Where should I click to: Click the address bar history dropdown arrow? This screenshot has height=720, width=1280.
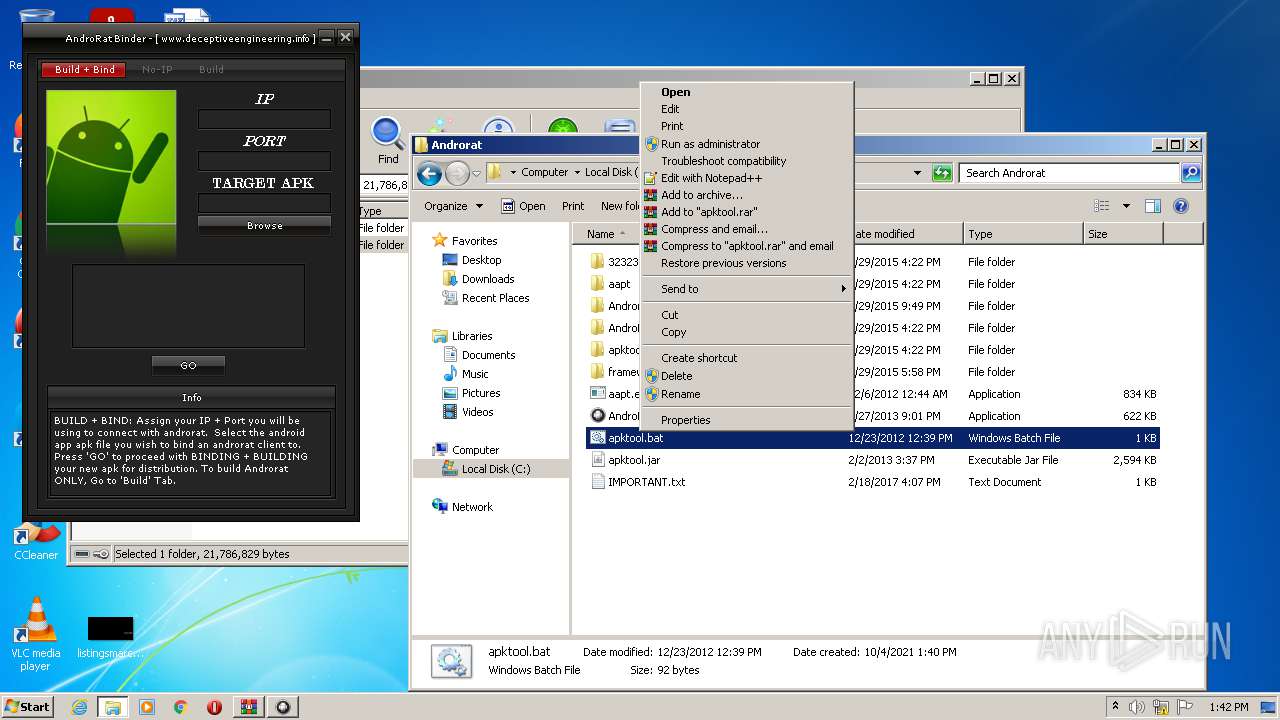click(917, 173)
